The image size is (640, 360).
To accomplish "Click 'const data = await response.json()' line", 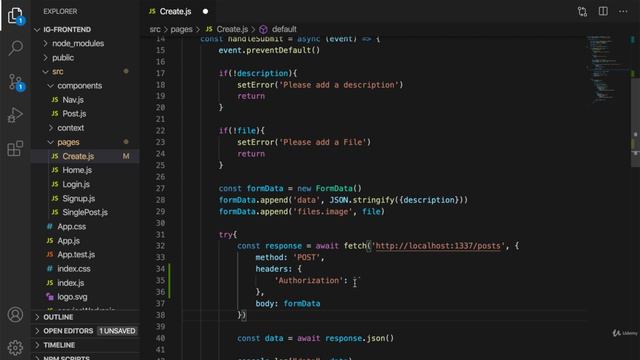I will pos(316,338).
